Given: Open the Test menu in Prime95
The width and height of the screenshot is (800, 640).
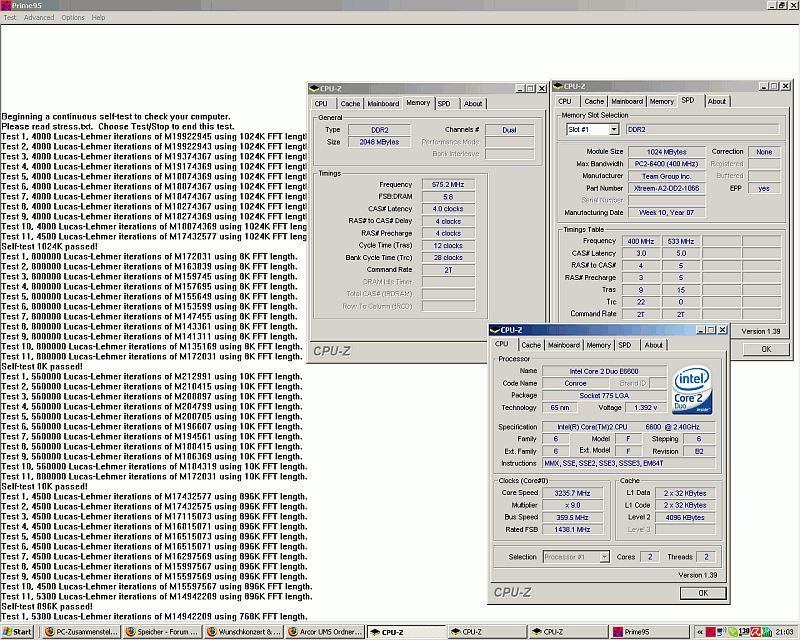Looking at the screenshot, I should pyautogui.click(x=10, y=17).
